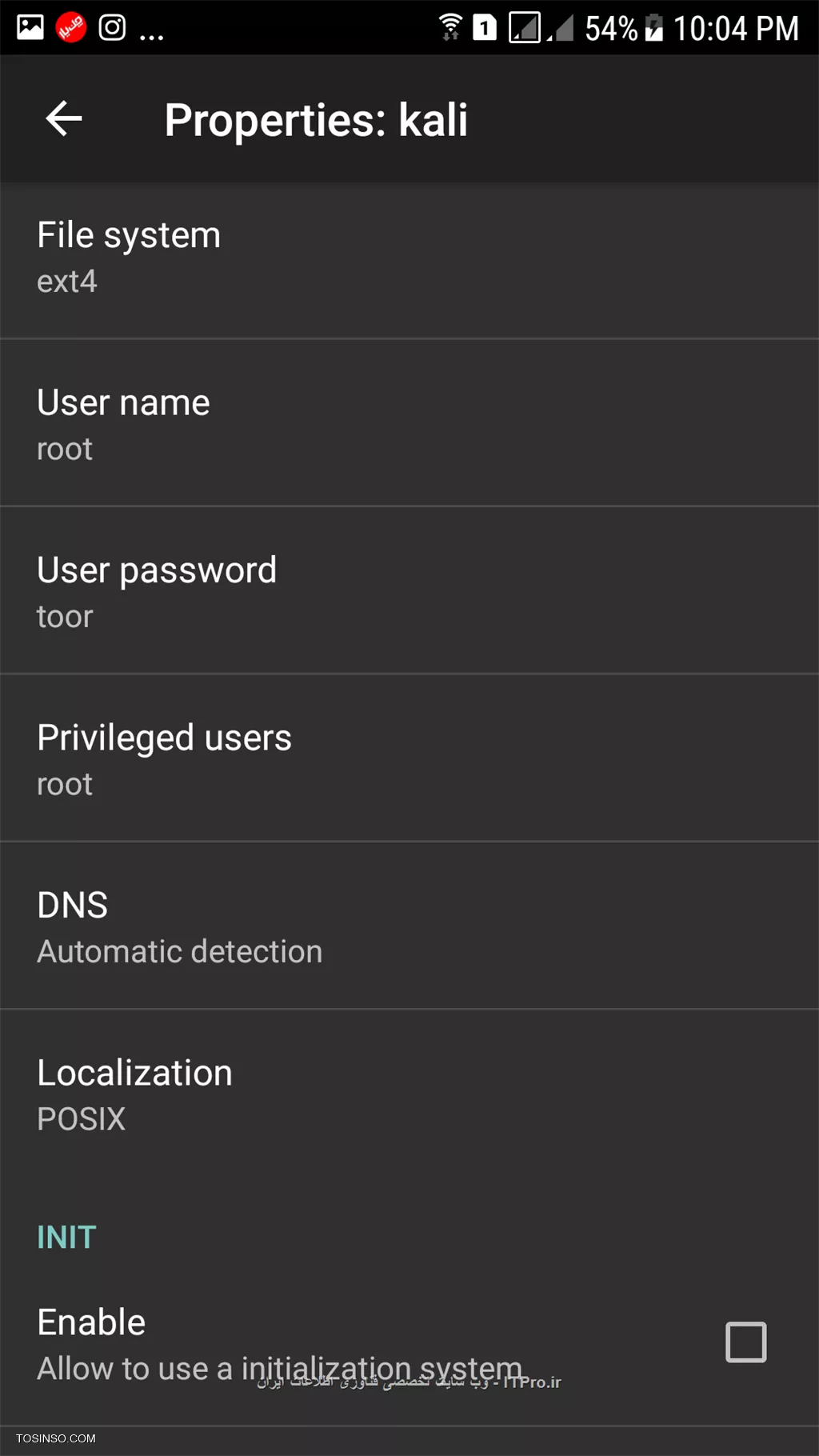Enable the init system checkbox
The height and width of the screenshot is (1456, 819).
click(745, 1342)
